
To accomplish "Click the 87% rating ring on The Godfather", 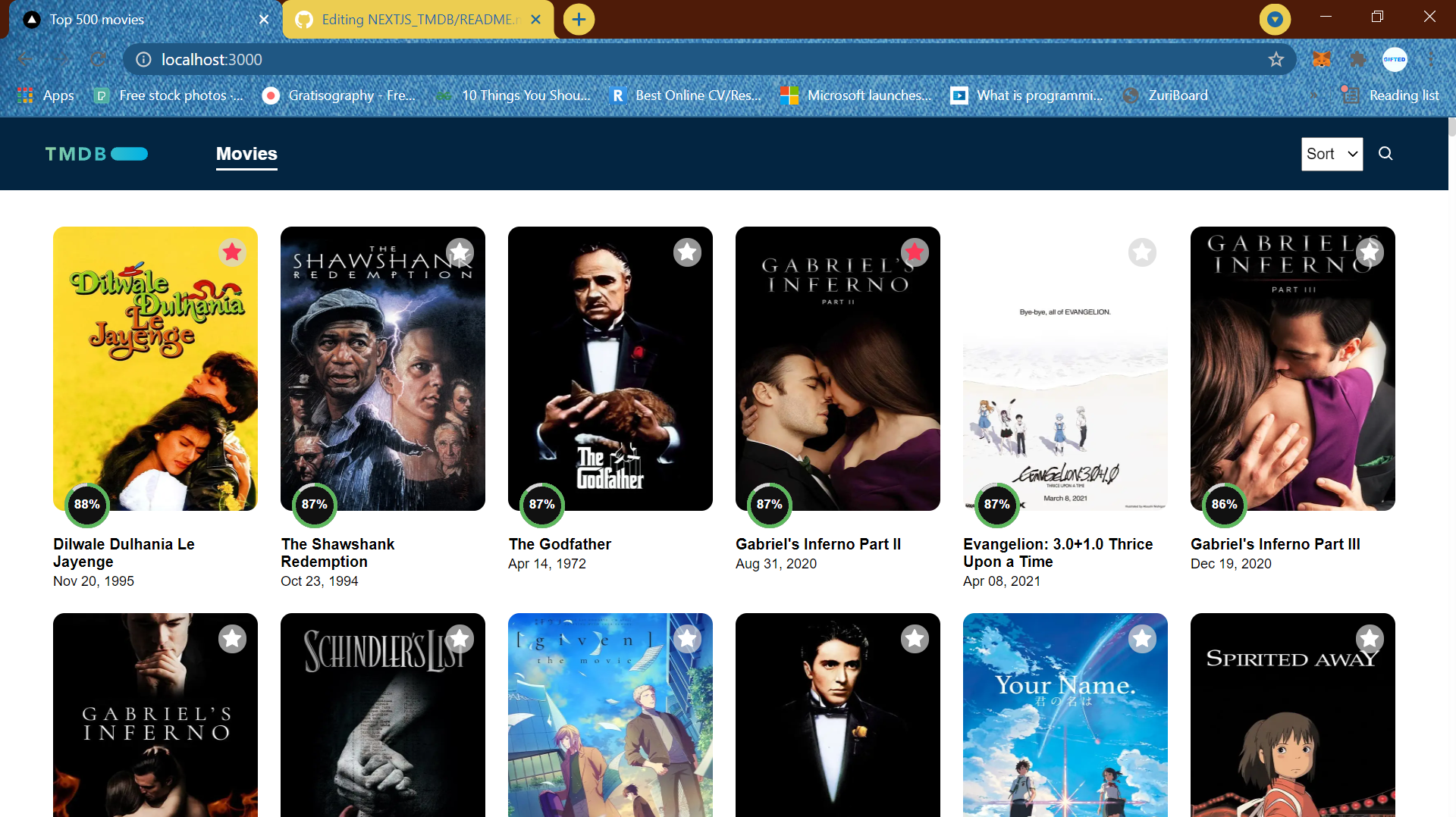I will [x=542, y=505].
